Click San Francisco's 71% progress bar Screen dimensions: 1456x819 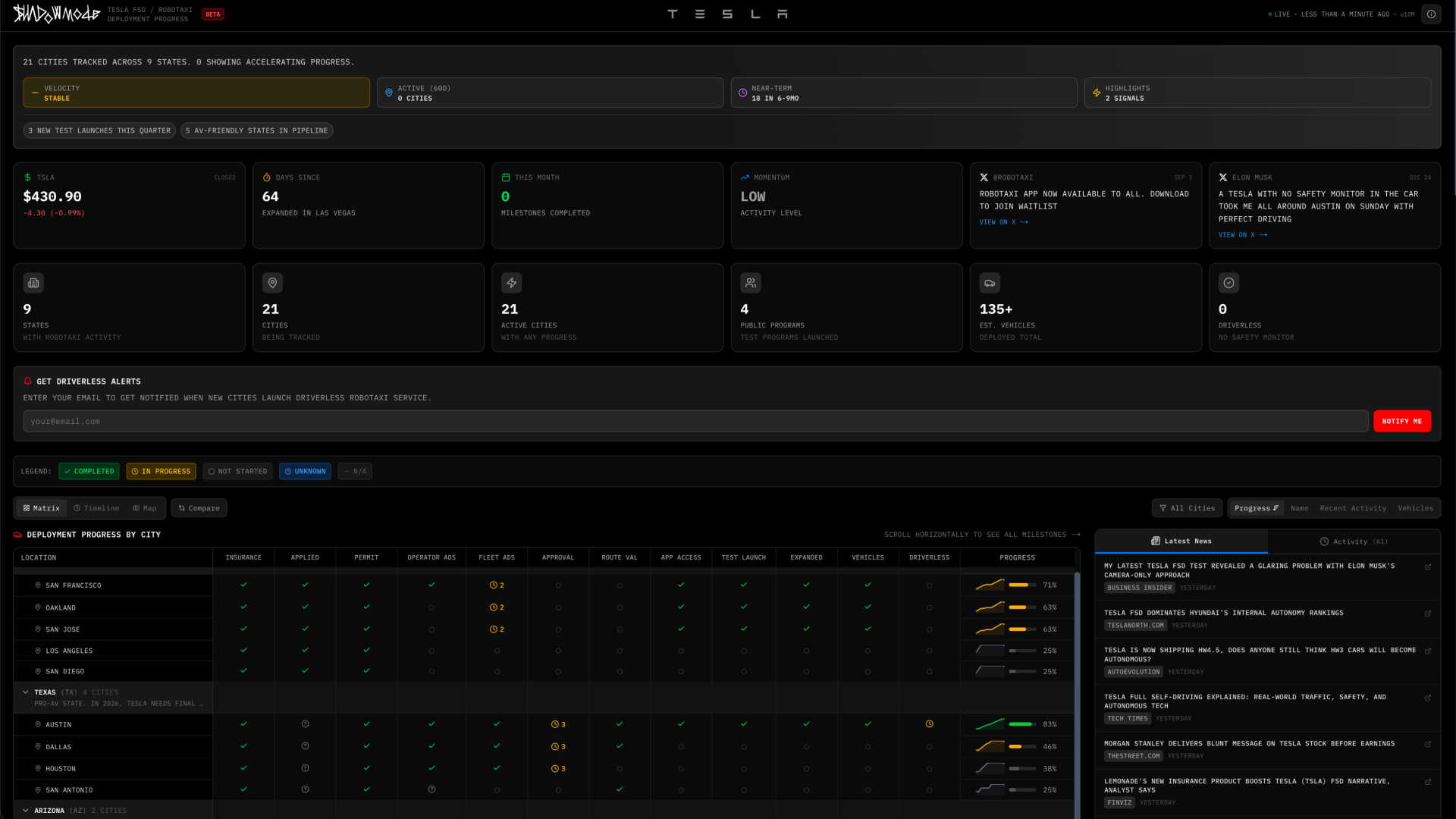tap(1022, 585)
